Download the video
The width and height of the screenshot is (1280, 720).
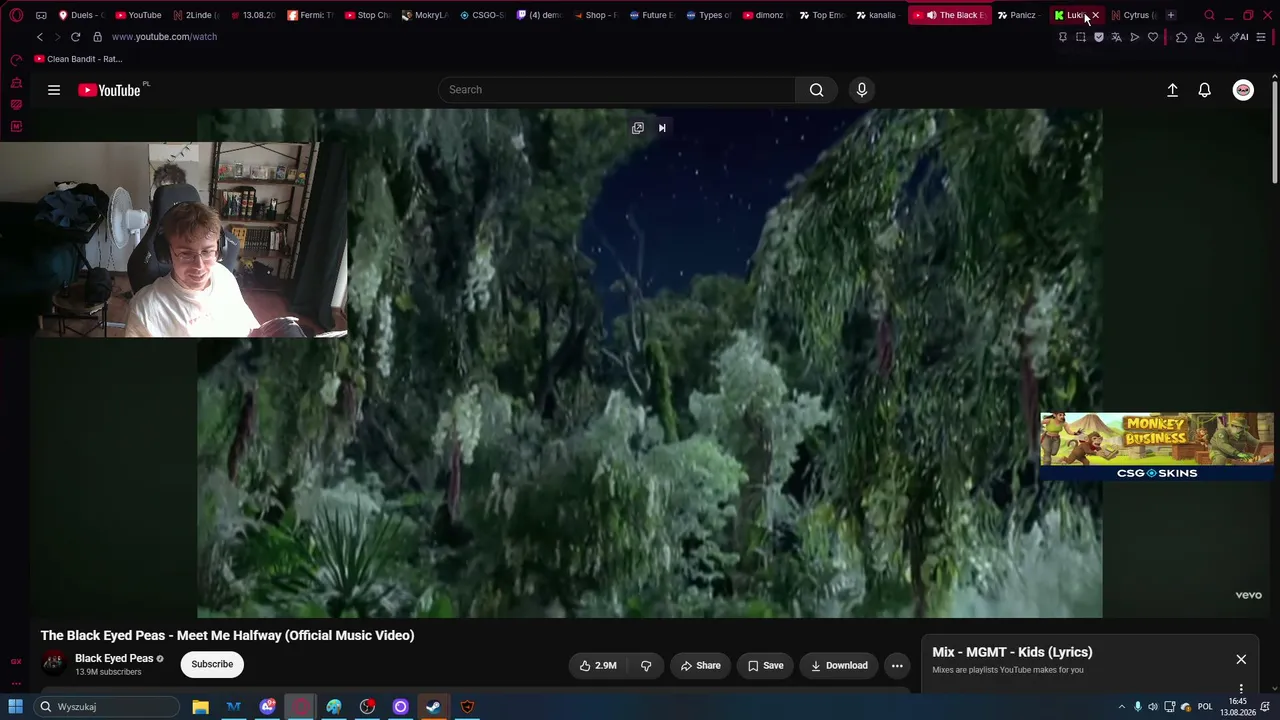tap(839, 665)
